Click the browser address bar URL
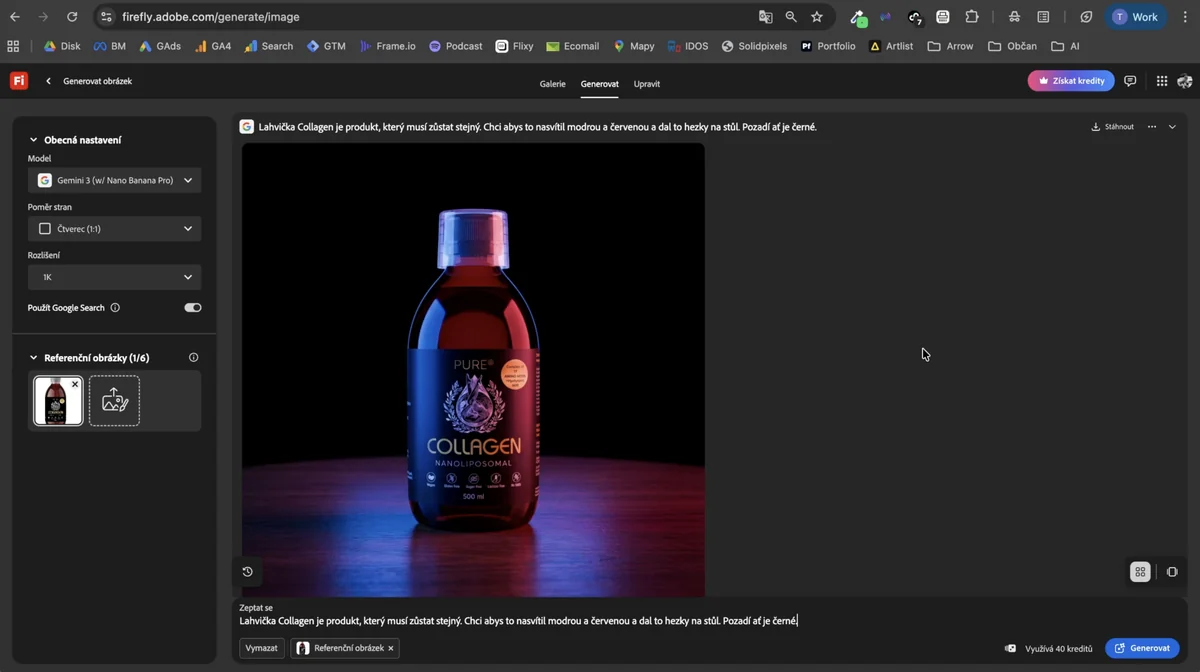The width and height of the screenshot is (1200, 672). [211, 17]
